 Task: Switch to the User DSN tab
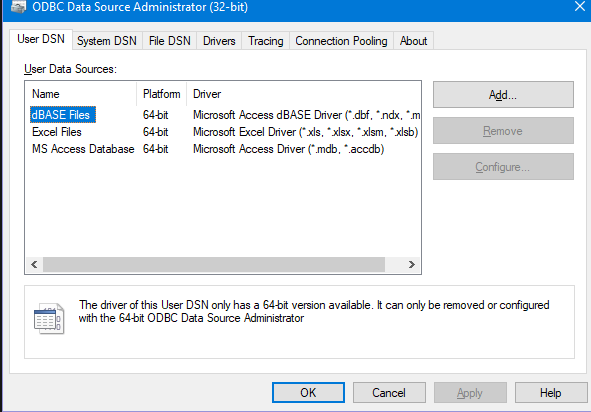tap(41, 39)
